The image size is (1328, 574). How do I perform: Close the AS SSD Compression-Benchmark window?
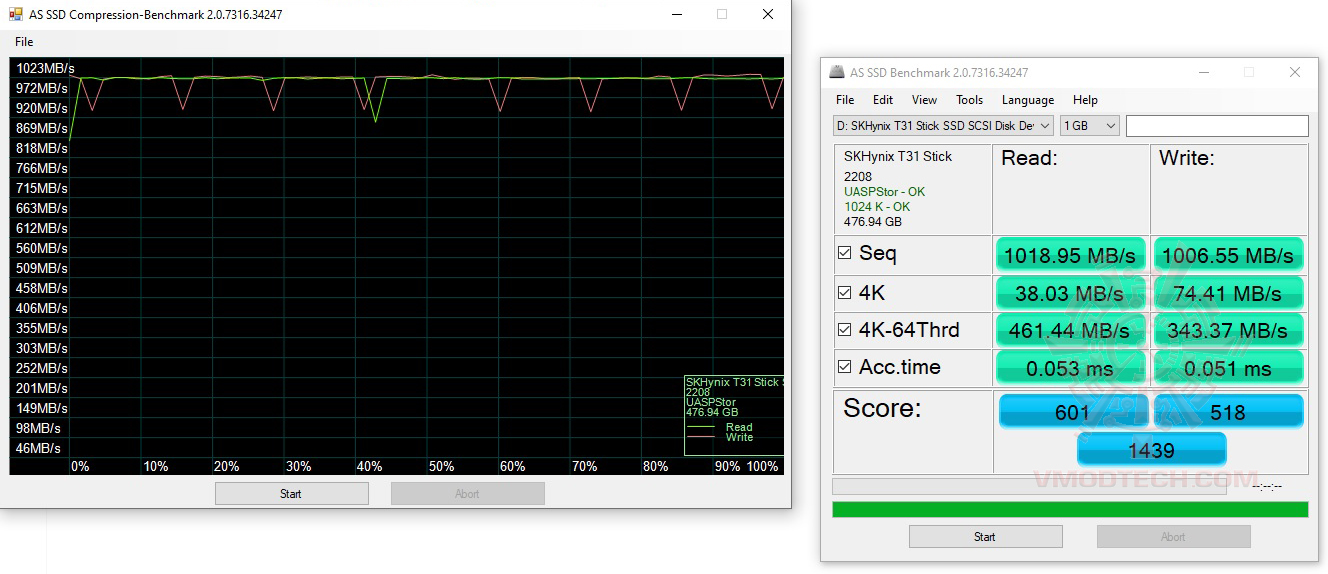pos(767,15)
